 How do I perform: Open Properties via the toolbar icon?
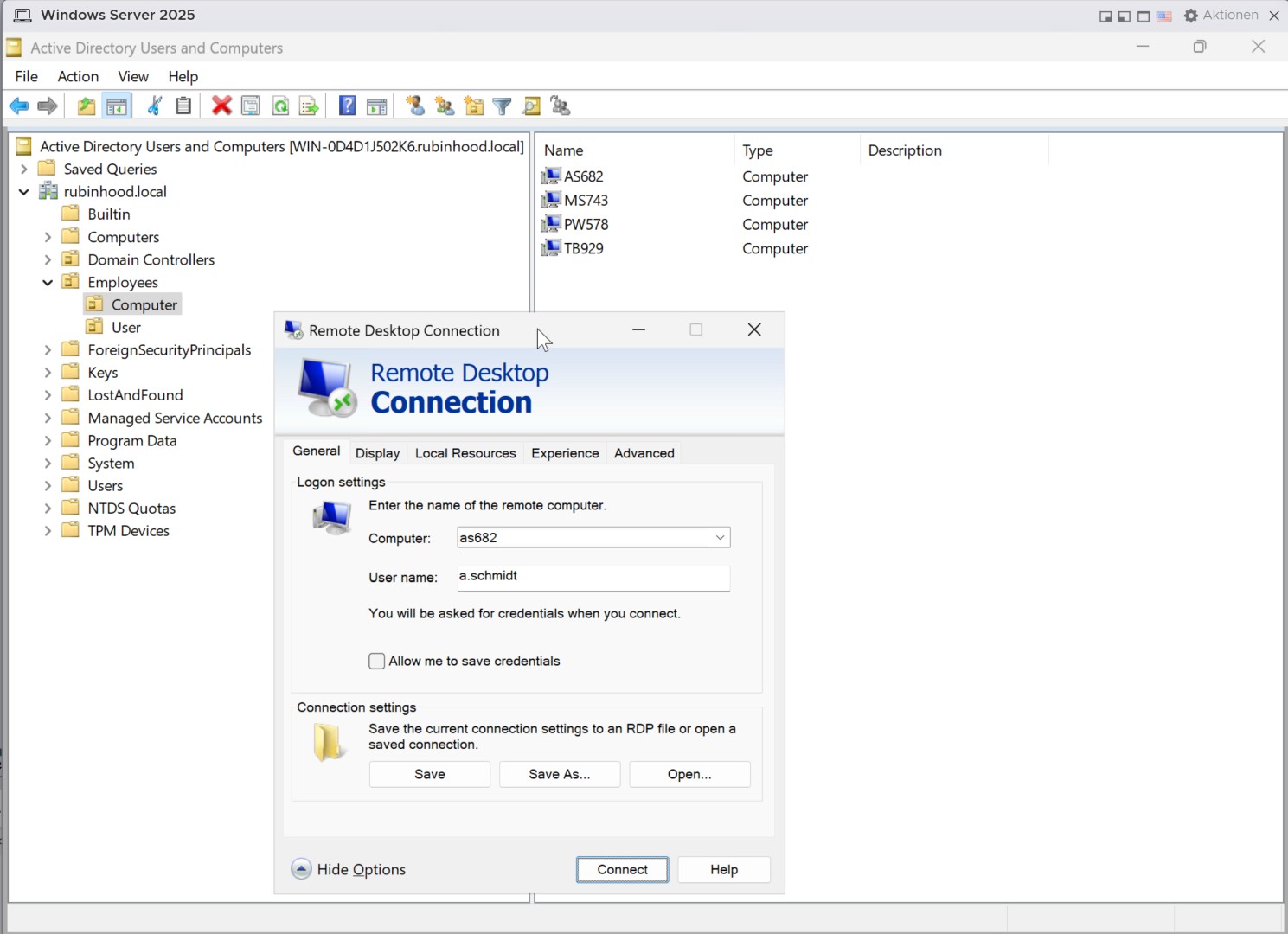point(251,106)
